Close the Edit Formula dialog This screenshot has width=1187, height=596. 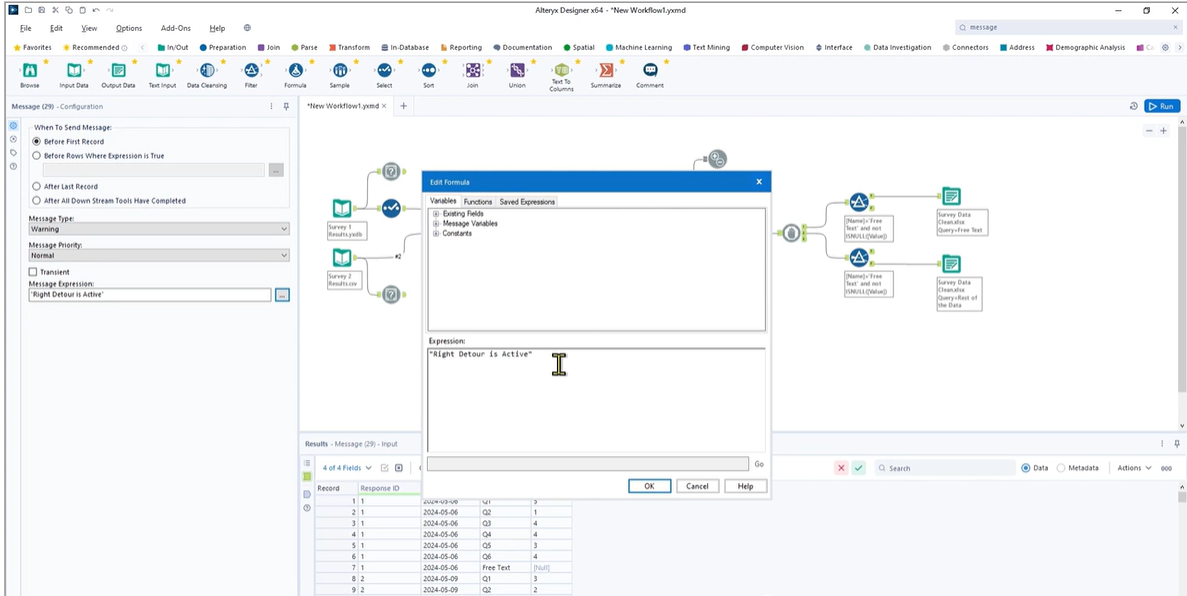coord(759,182)
